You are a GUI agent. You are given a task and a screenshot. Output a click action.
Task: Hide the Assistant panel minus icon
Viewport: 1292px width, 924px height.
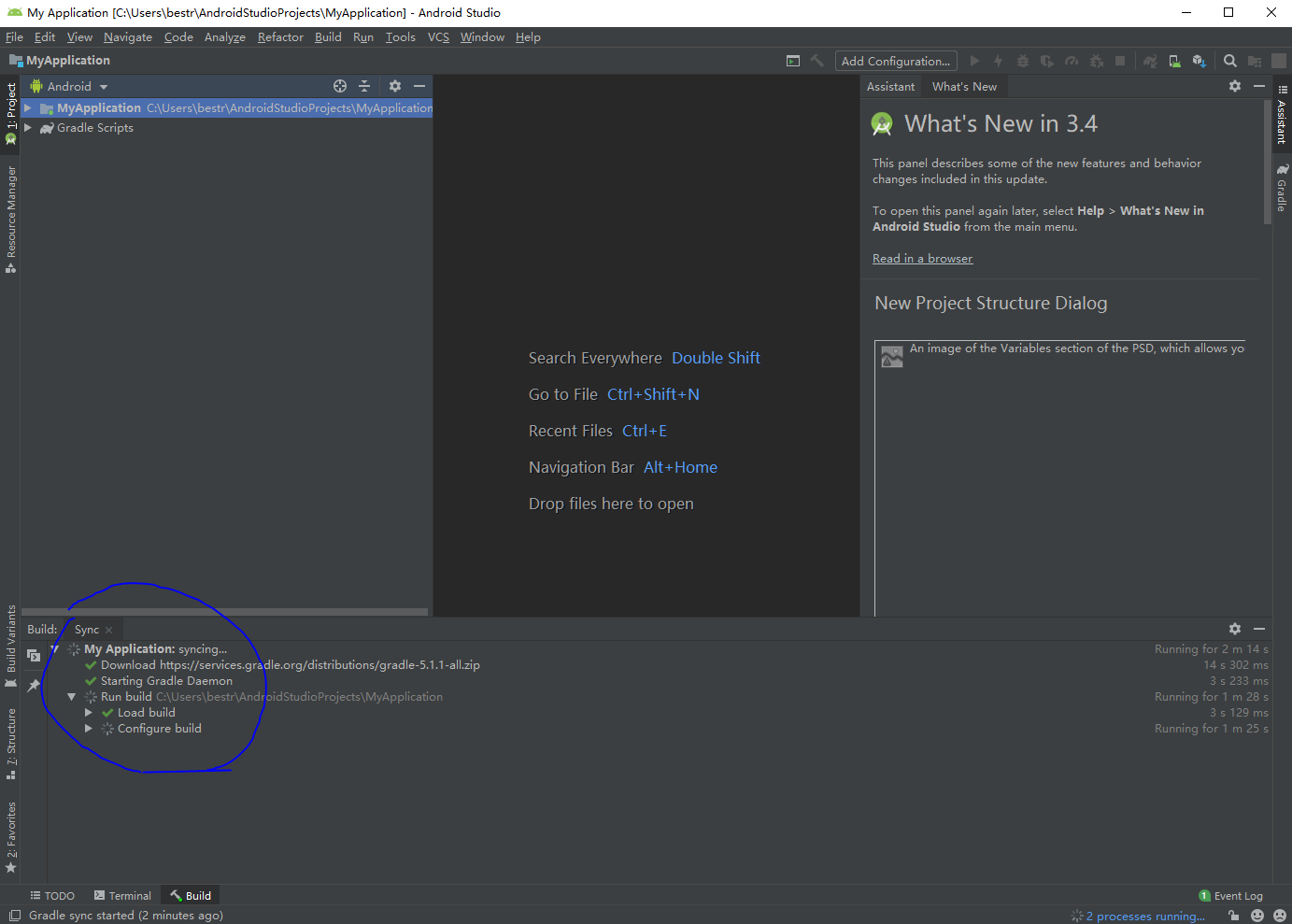click(x=1259, y=86)
